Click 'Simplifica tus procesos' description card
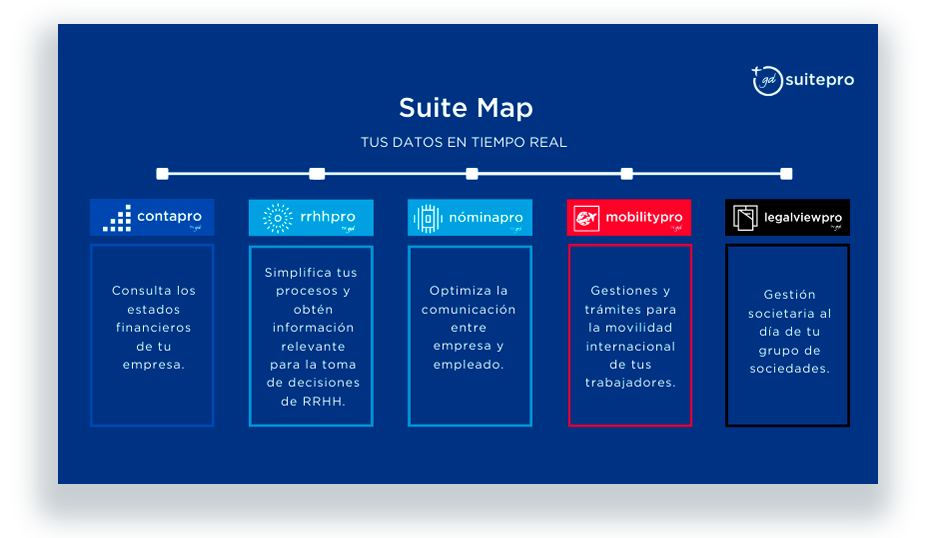 pos(311,336)
